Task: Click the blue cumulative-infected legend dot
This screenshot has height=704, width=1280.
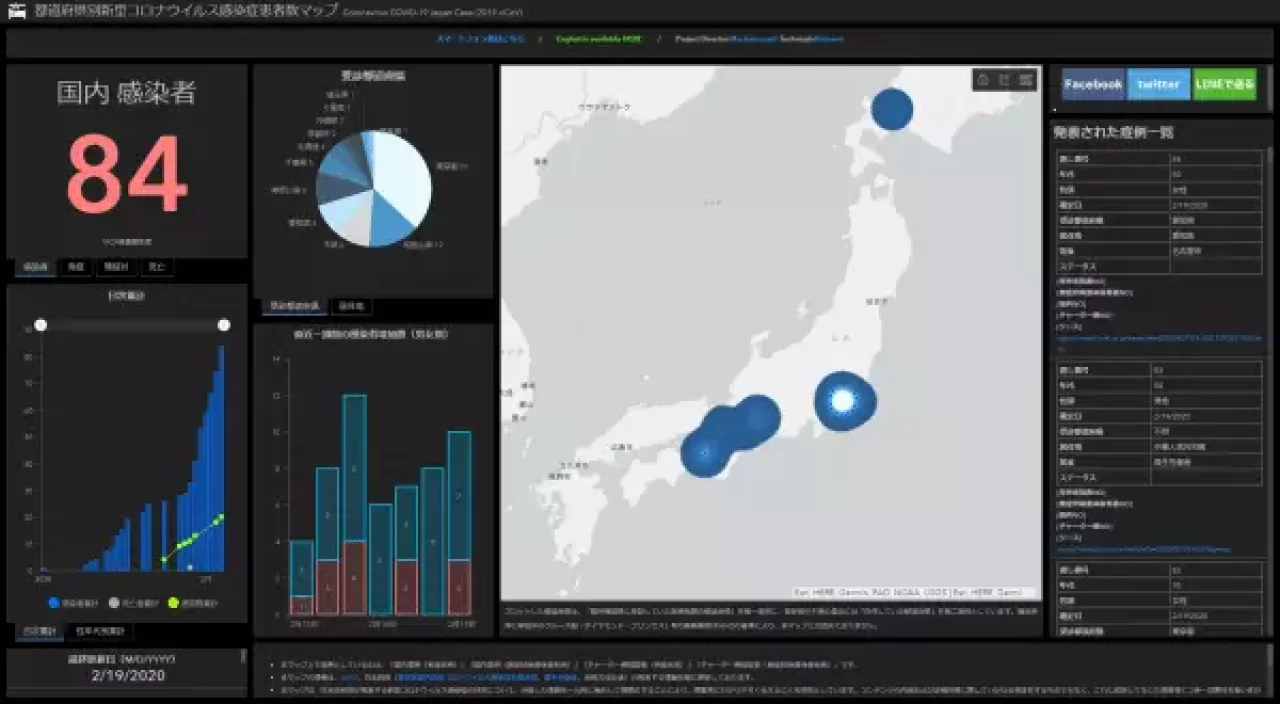Action: (x=54, y=603)
